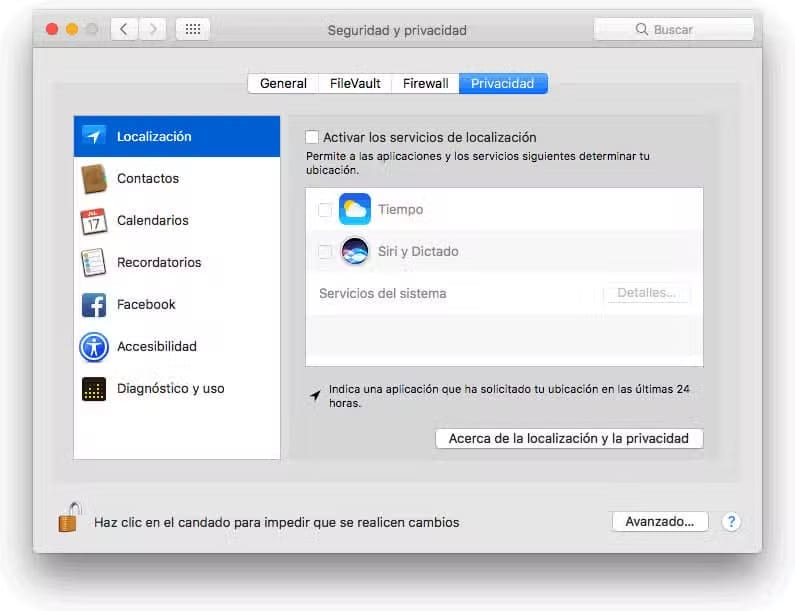
Task: Select the Calendarios label in sidebar
Action: coord(153,221)
